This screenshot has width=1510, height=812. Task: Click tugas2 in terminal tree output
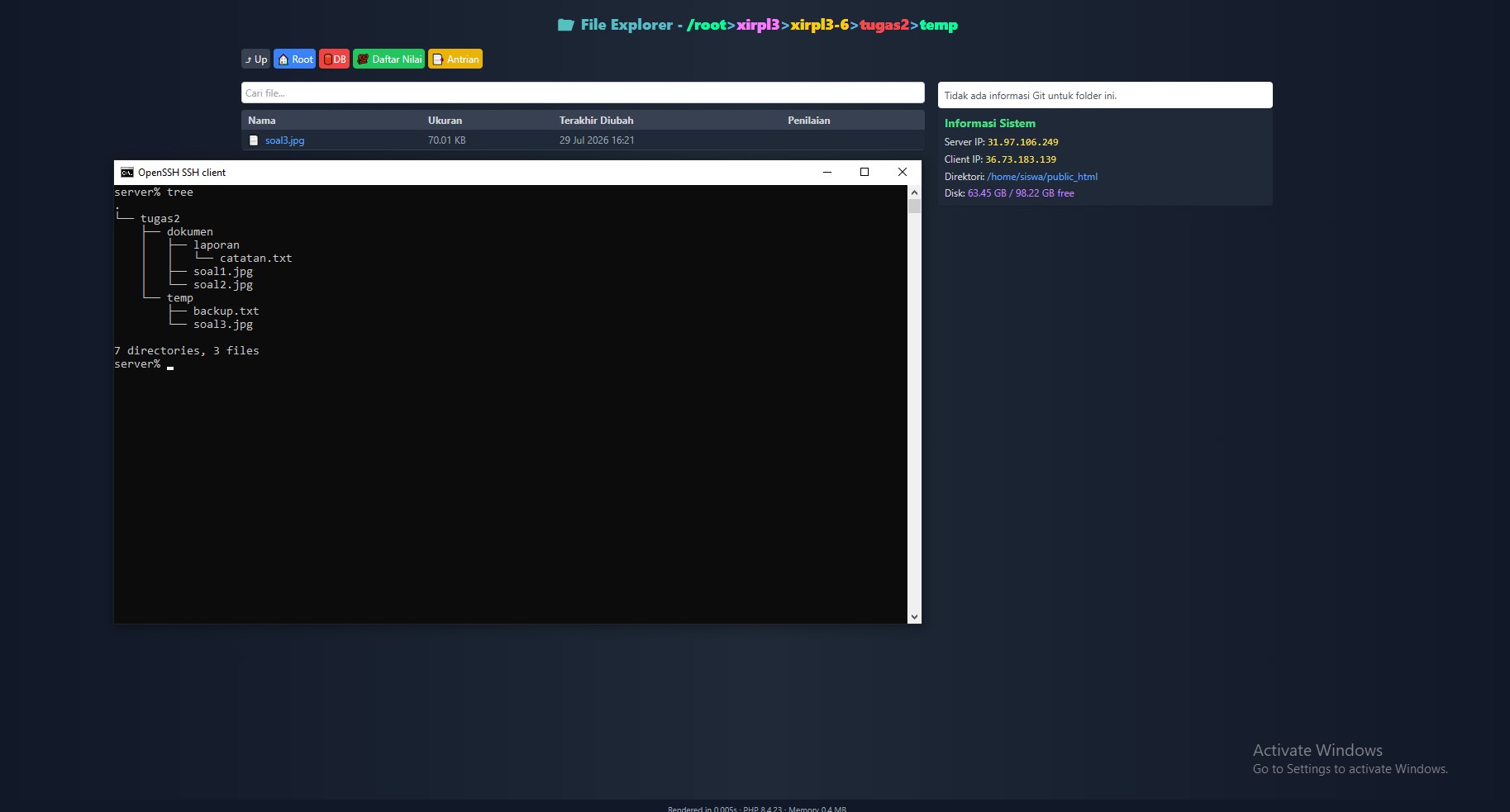[x=160, y=219]
